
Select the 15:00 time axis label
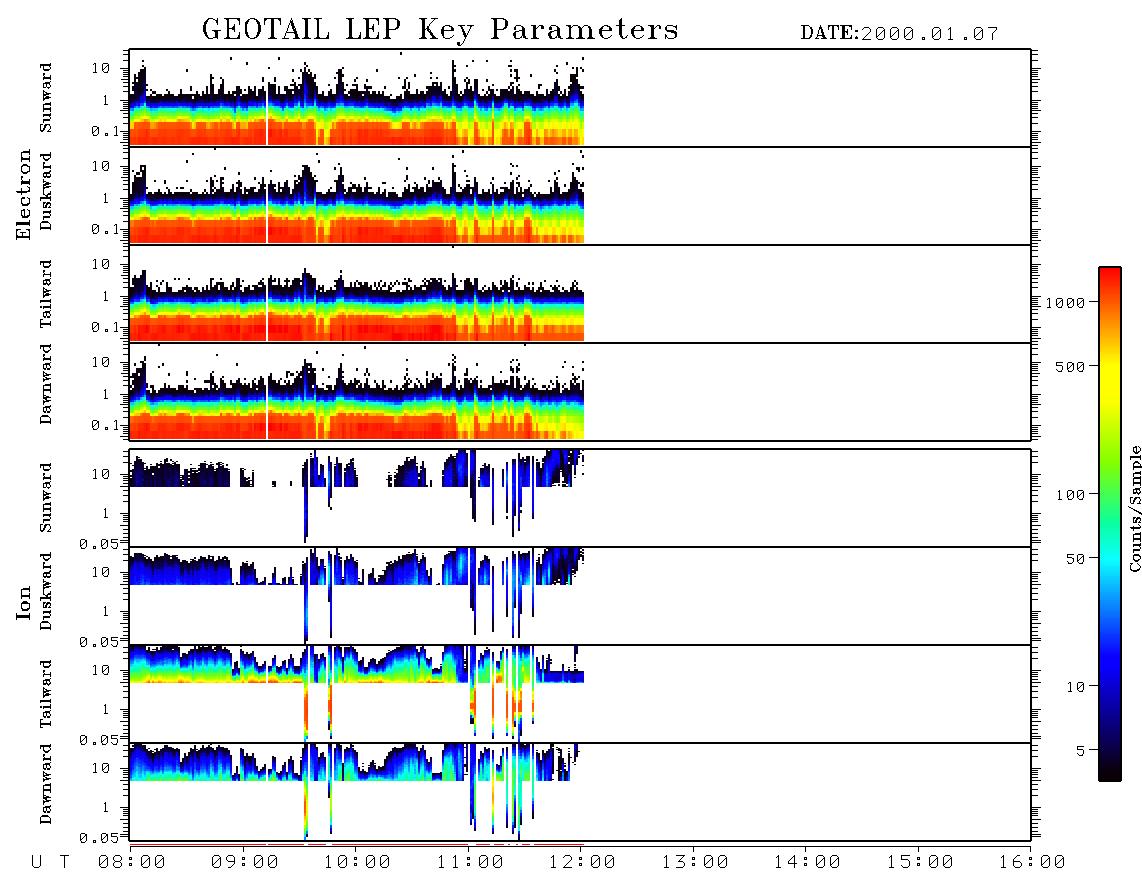pos(920,862)
